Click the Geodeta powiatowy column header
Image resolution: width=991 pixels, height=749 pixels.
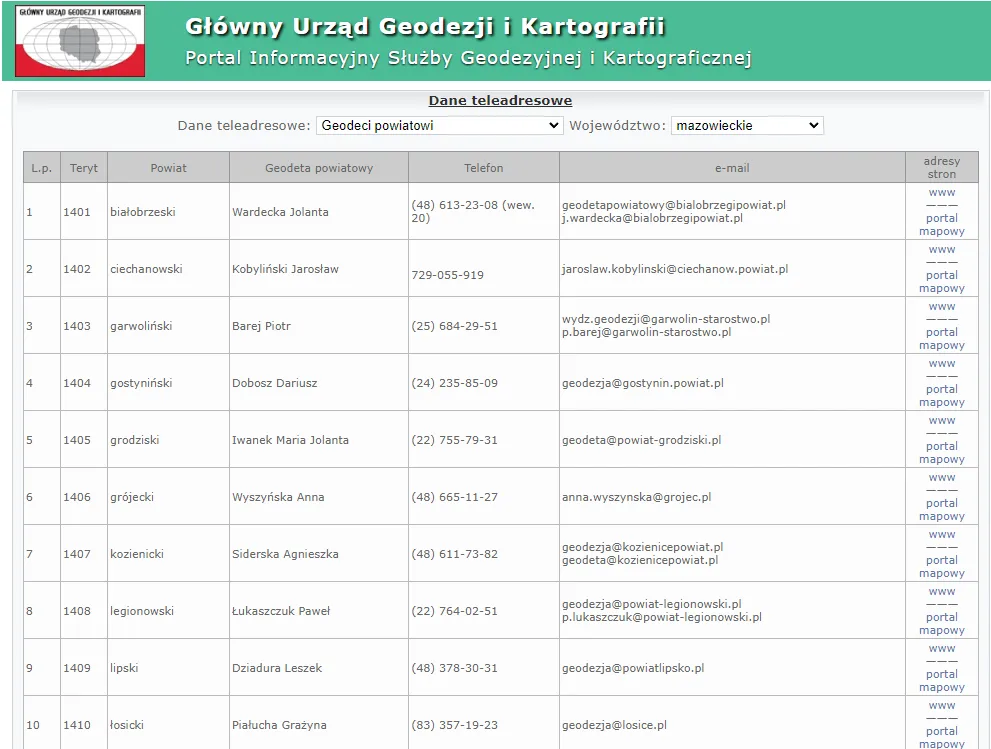[x=319, y=168]
